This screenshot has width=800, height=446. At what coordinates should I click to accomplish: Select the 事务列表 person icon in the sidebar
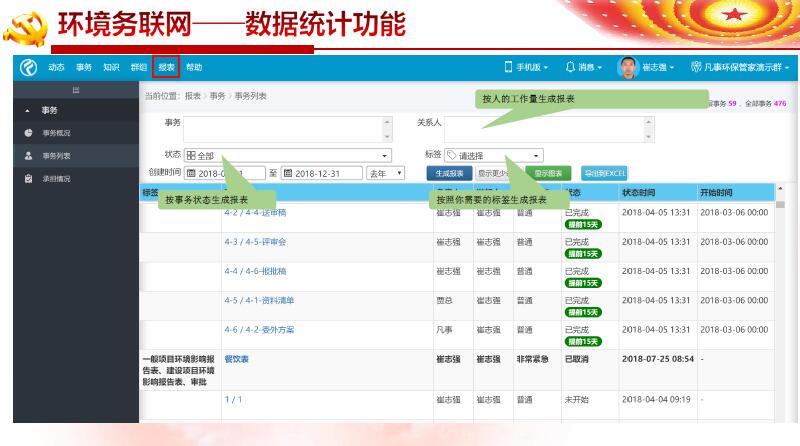click(x=29, y=156)
